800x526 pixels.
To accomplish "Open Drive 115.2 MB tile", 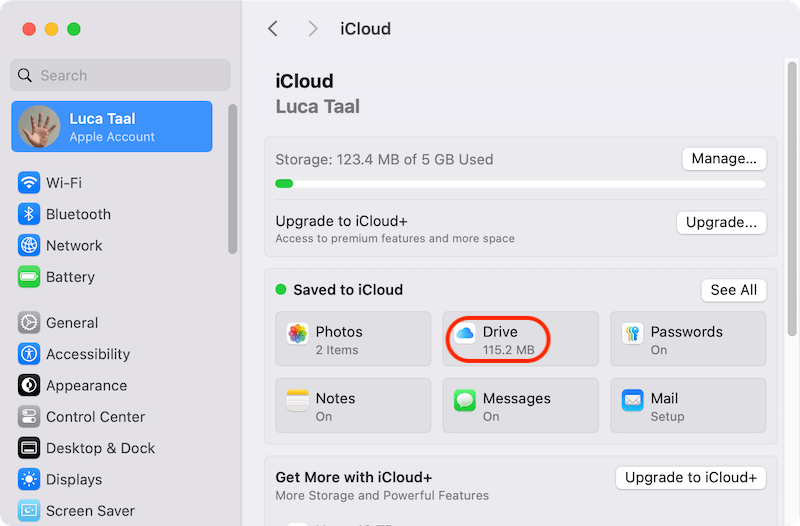I will coord(520,339).
